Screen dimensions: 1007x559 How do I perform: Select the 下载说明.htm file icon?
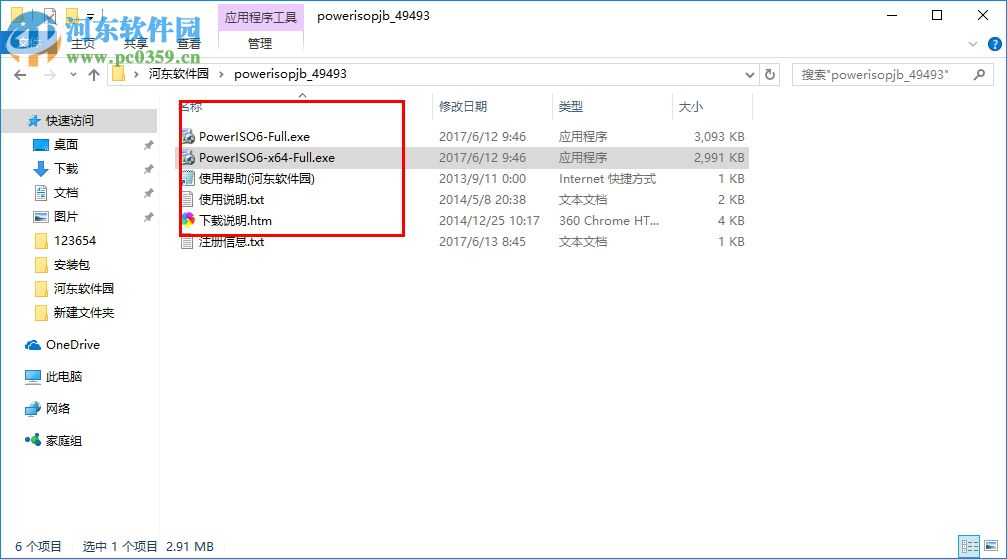188,220
